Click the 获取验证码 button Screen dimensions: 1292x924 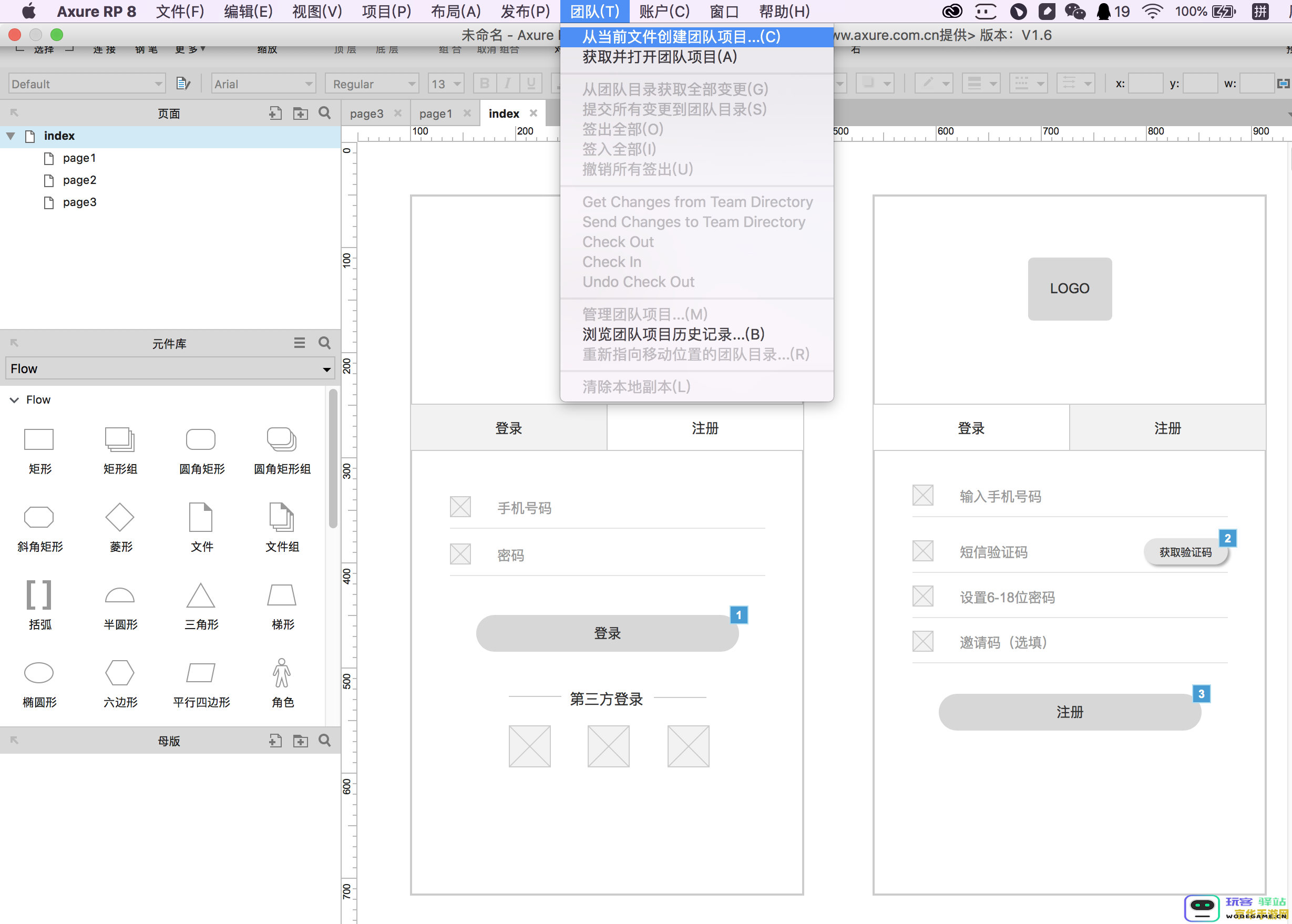click(1185, 552)
